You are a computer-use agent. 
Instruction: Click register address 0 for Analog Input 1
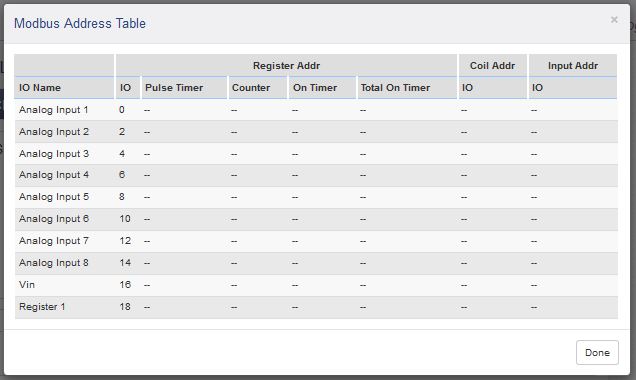pos(122,110)
